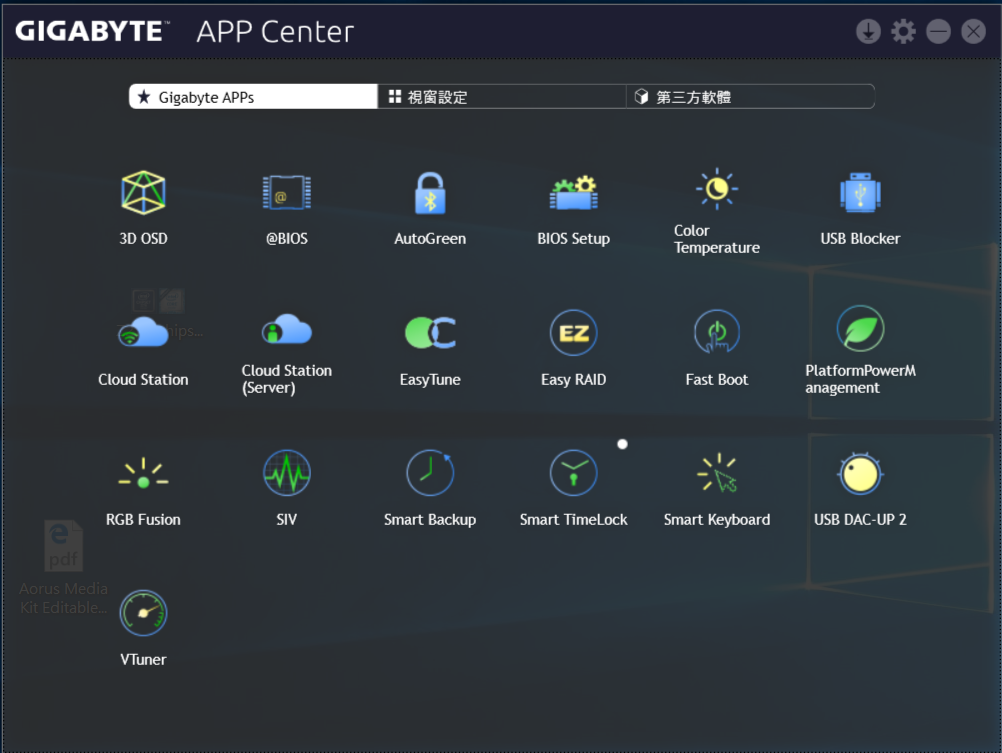Open PlatformPowerManagement leaf icon

coord(860,329)
